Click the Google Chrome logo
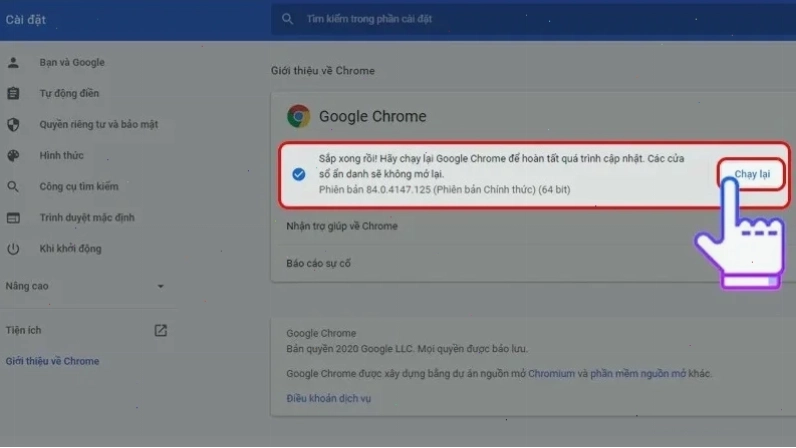 298,116
